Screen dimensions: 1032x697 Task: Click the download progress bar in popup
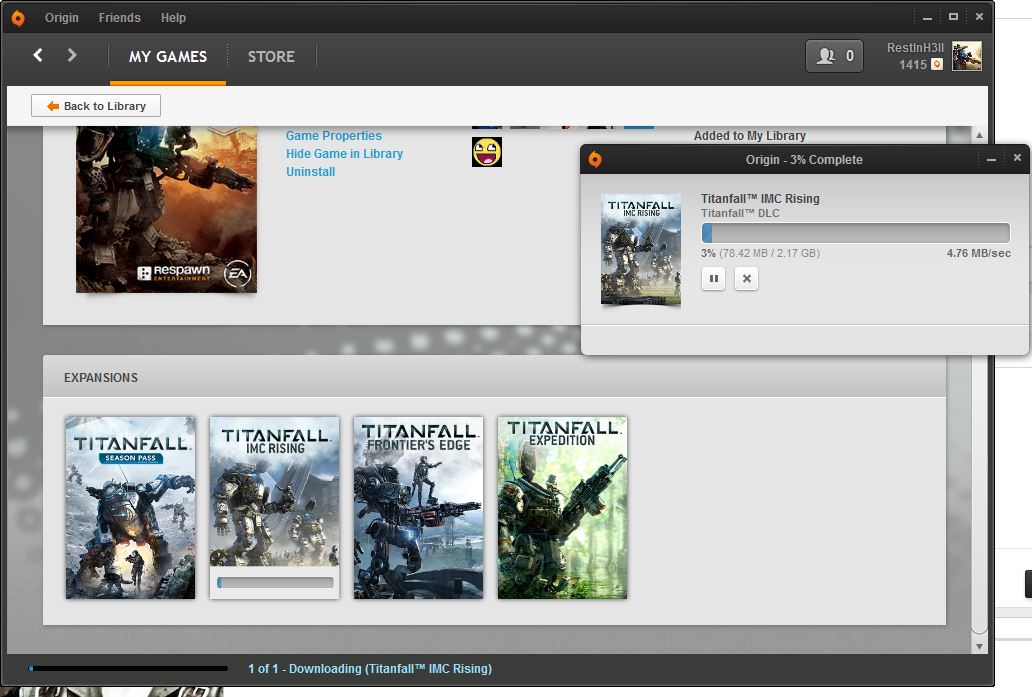coord(856,232)
